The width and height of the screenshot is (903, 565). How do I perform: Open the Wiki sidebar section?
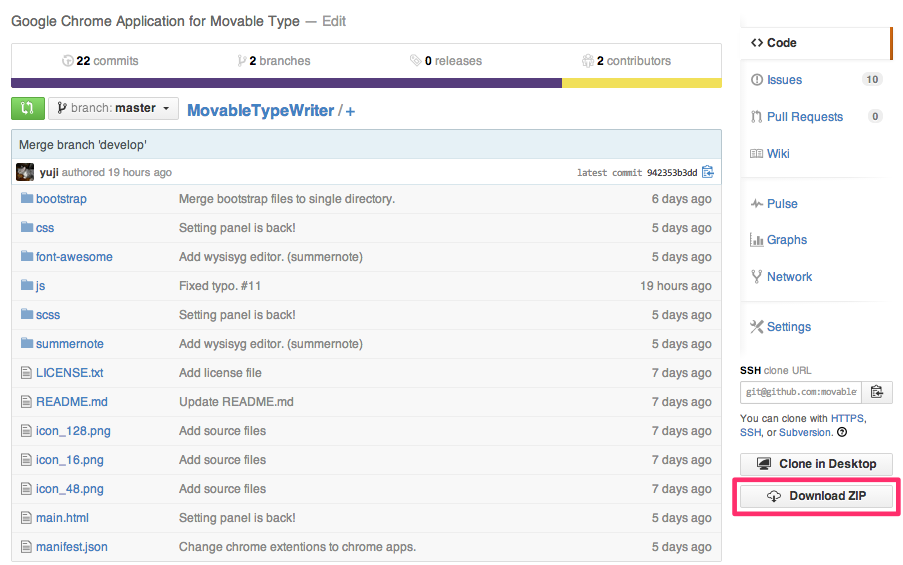(x=777, y=153)
